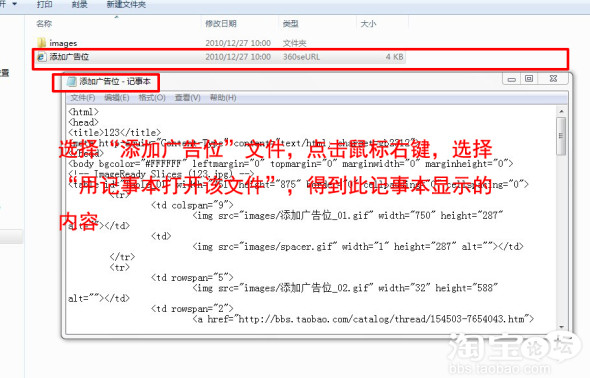
Task: Maximize the Notepad window
Action: (529, 79)
